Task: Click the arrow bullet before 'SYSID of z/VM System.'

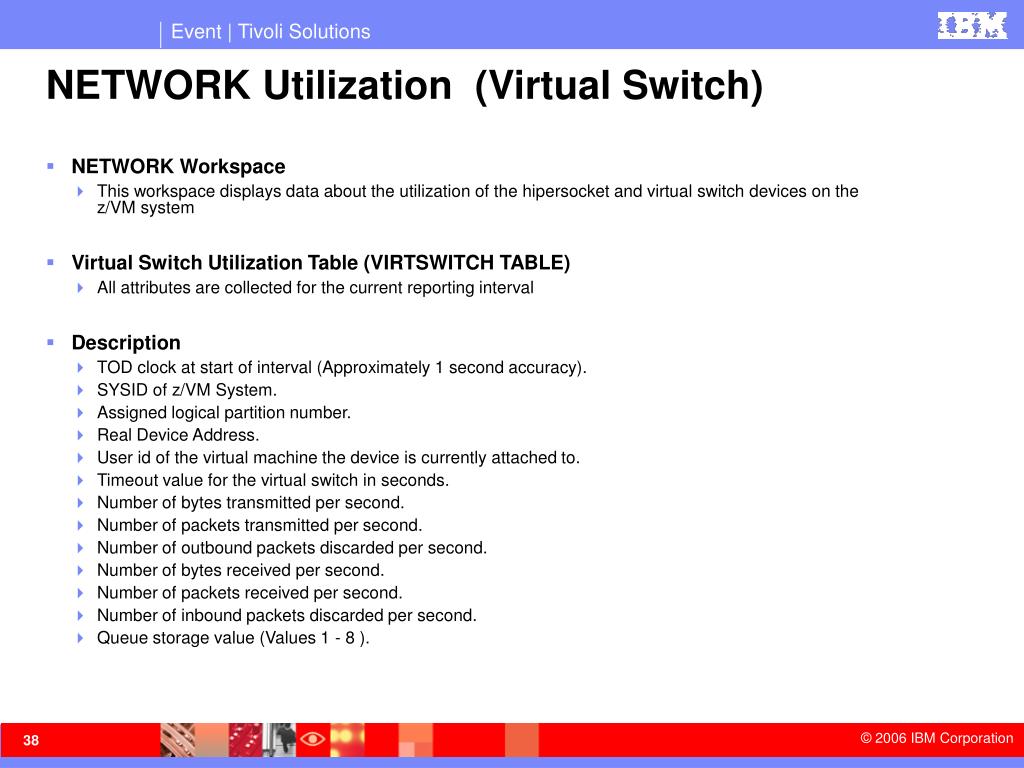Action: point(80,391)
